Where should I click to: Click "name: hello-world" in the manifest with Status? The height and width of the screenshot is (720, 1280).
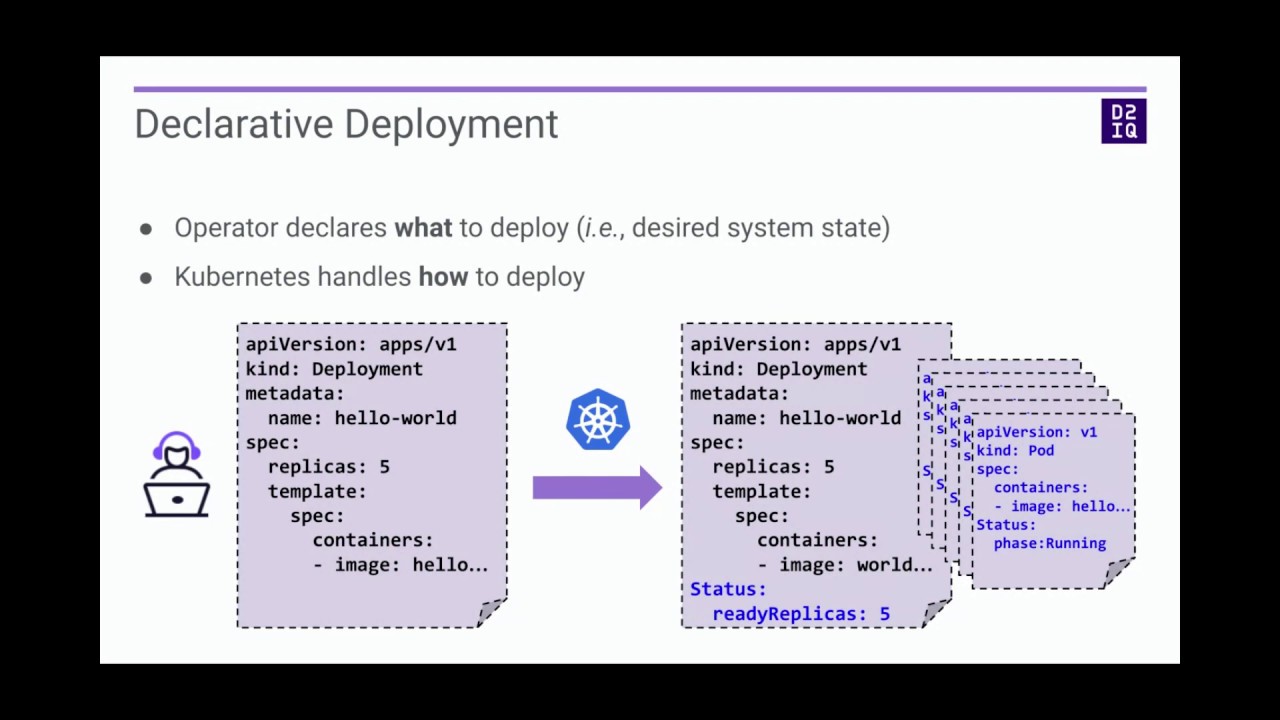806,418
